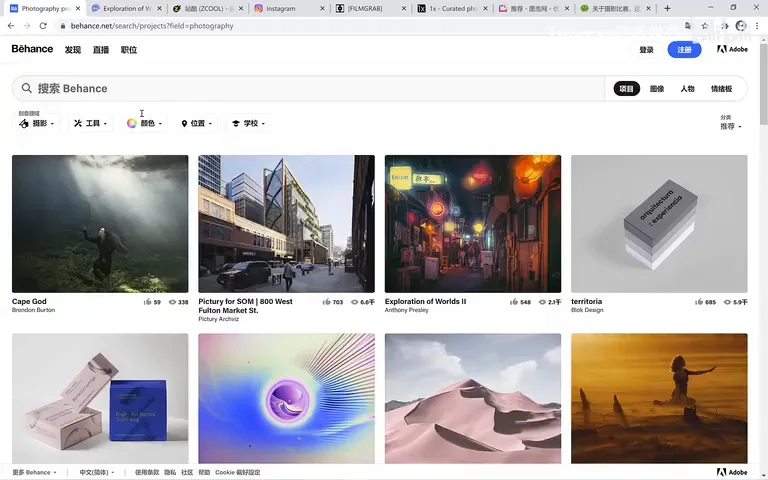Click the search magnifier icon

(x=26, y=88)
